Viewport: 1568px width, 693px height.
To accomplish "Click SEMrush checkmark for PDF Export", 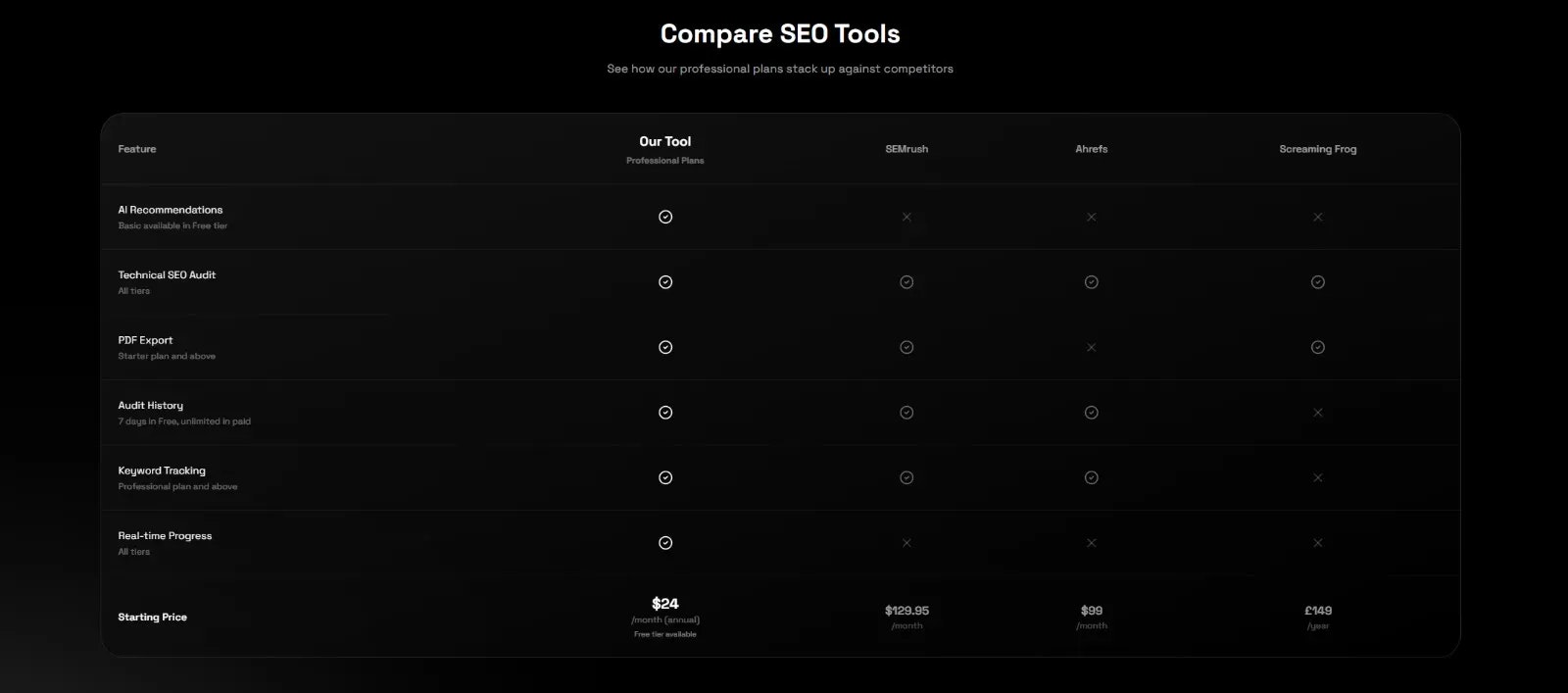I will click(x=906, y=347).
